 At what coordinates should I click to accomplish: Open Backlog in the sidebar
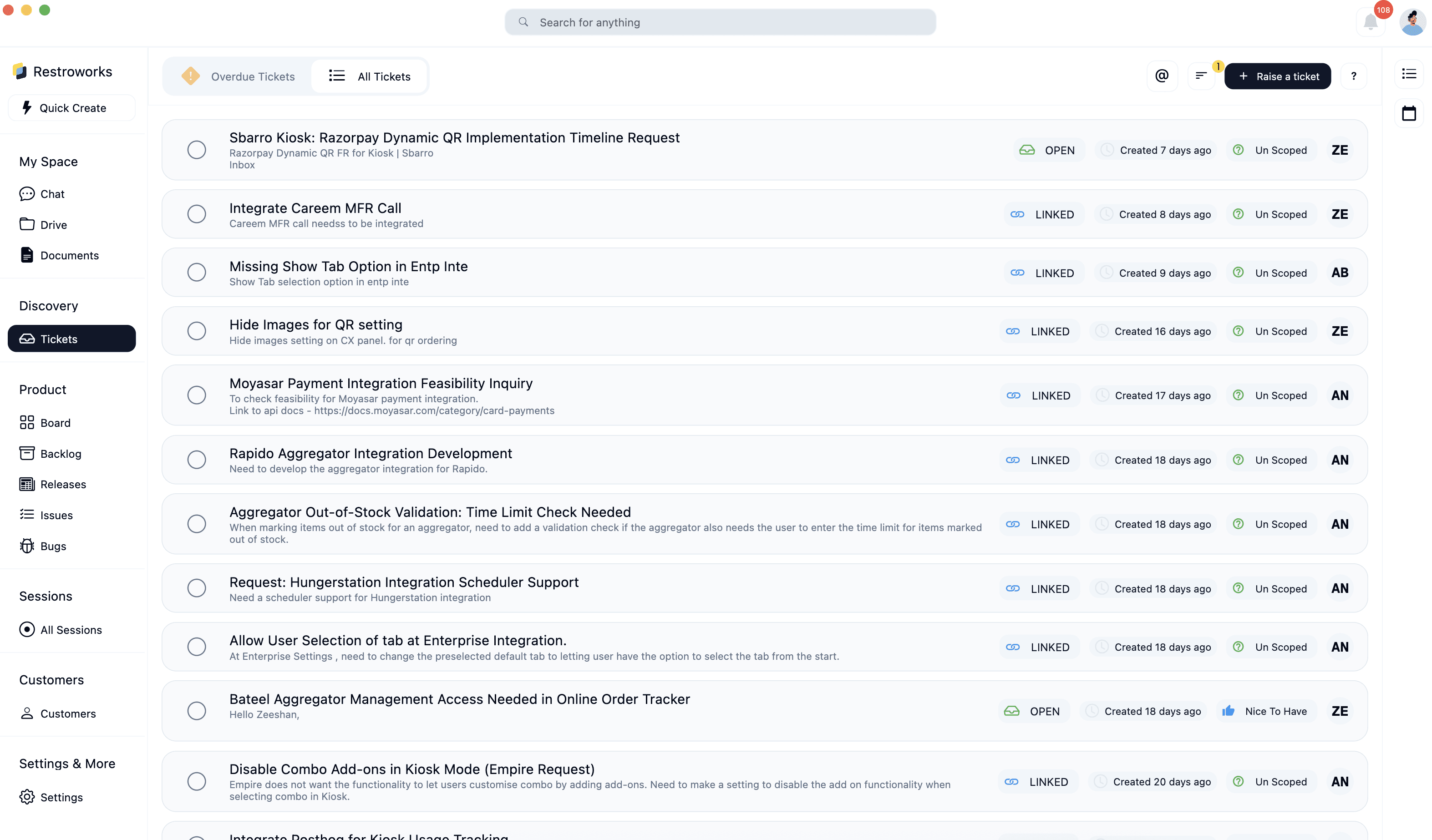click(60, 453)
